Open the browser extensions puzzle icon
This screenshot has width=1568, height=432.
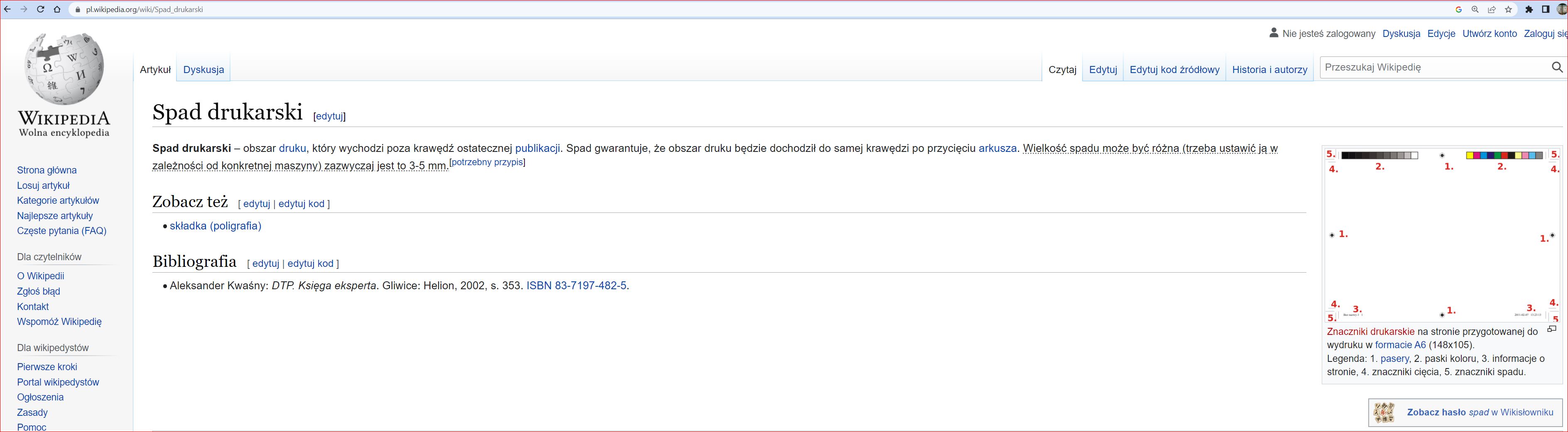tap(1529, 10)
